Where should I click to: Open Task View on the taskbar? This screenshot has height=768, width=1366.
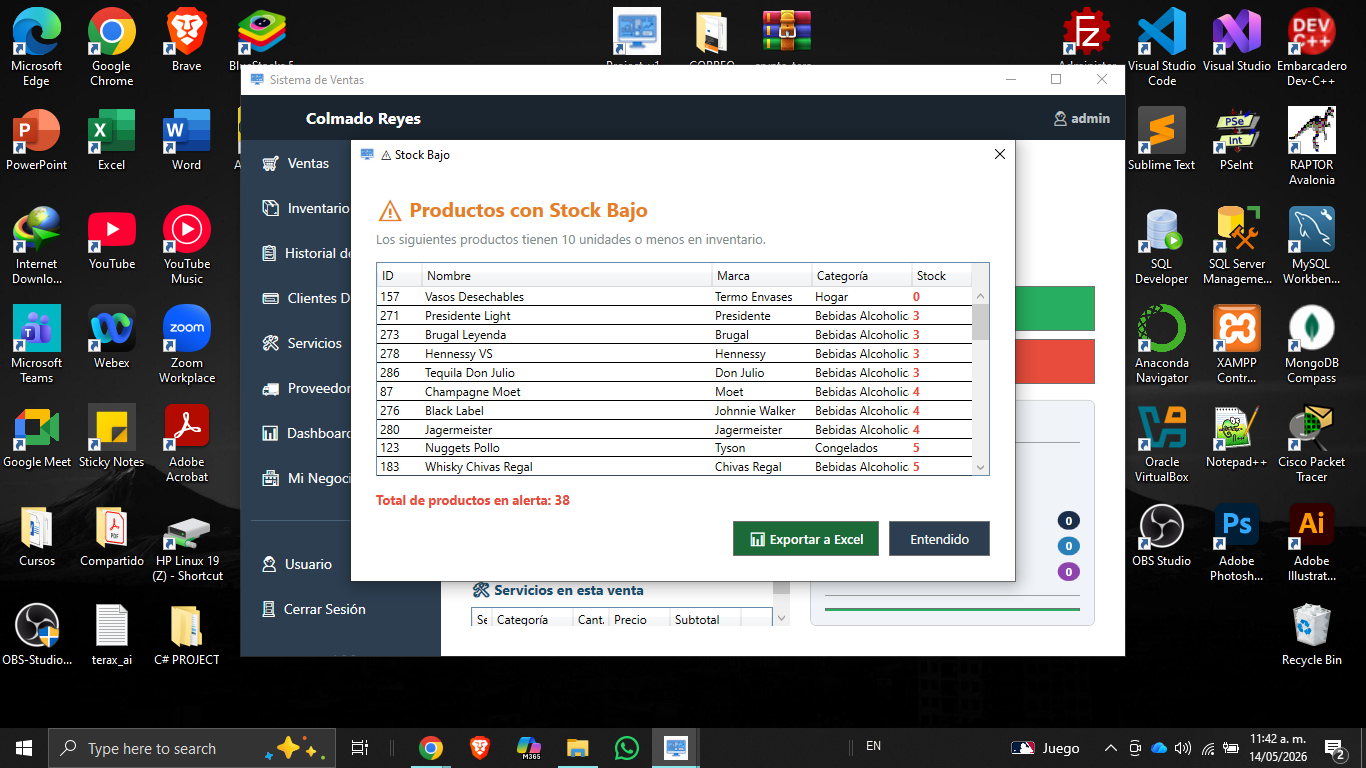click(x=360, y=748)
